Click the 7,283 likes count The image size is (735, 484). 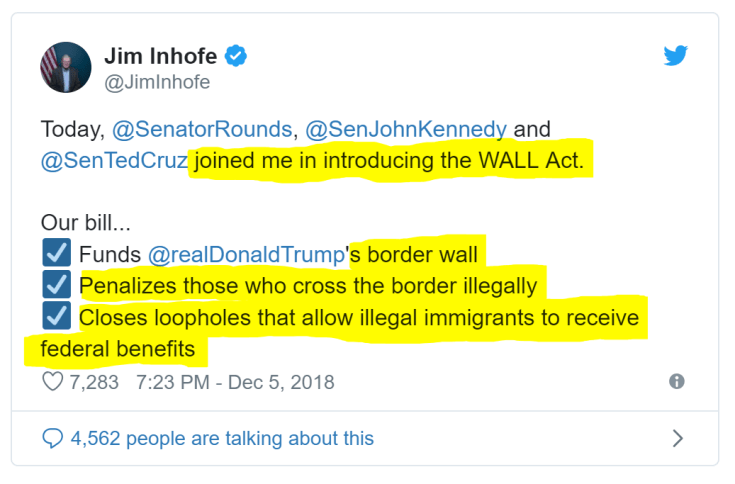tap(95, 382)
